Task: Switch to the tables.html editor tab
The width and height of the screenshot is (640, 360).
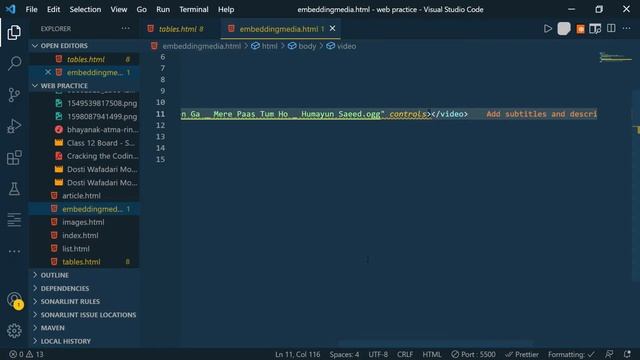Action: (x=181, y=29)
